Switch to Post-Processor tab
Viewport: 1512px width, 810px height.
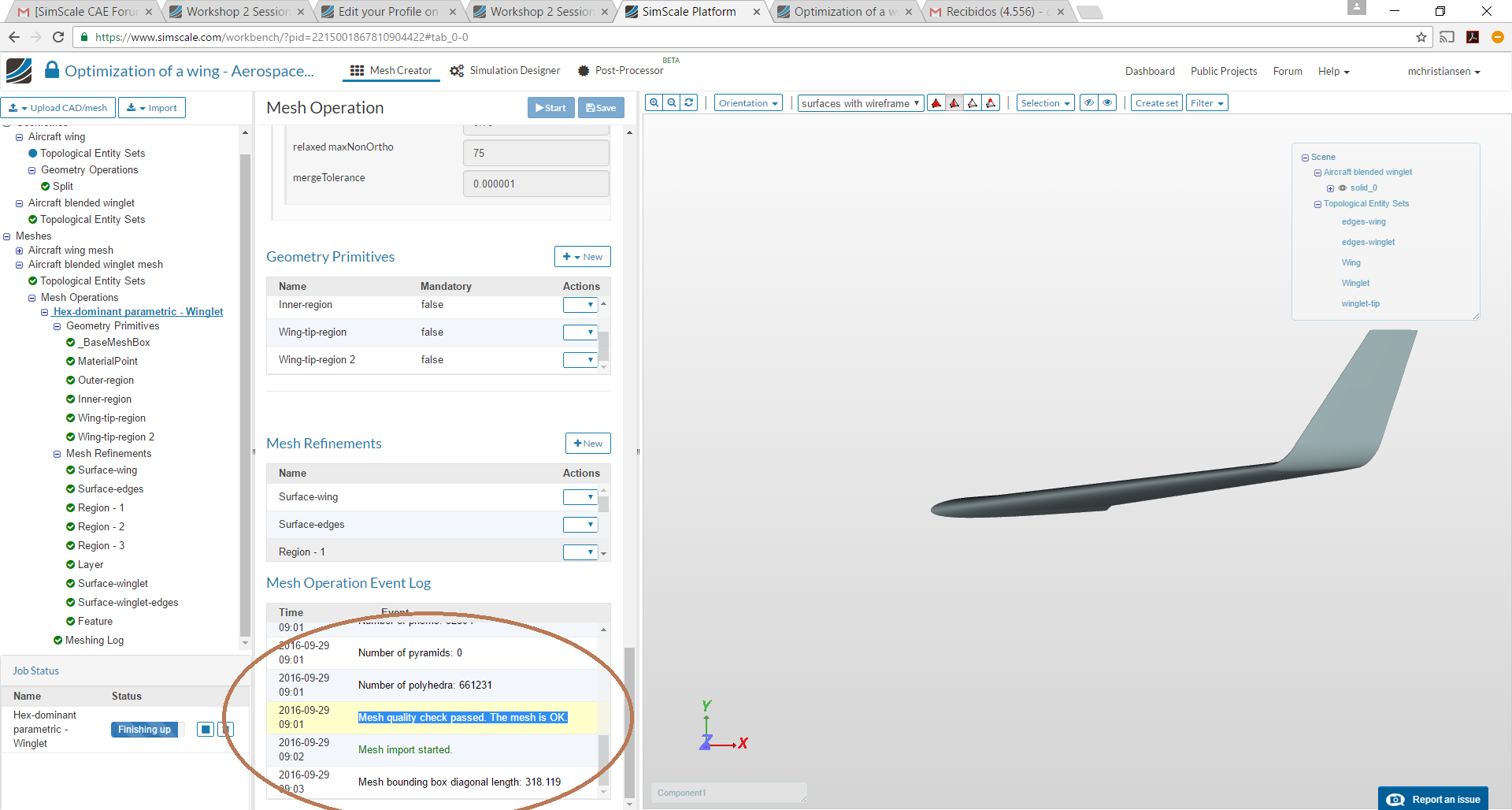point(621,71)
